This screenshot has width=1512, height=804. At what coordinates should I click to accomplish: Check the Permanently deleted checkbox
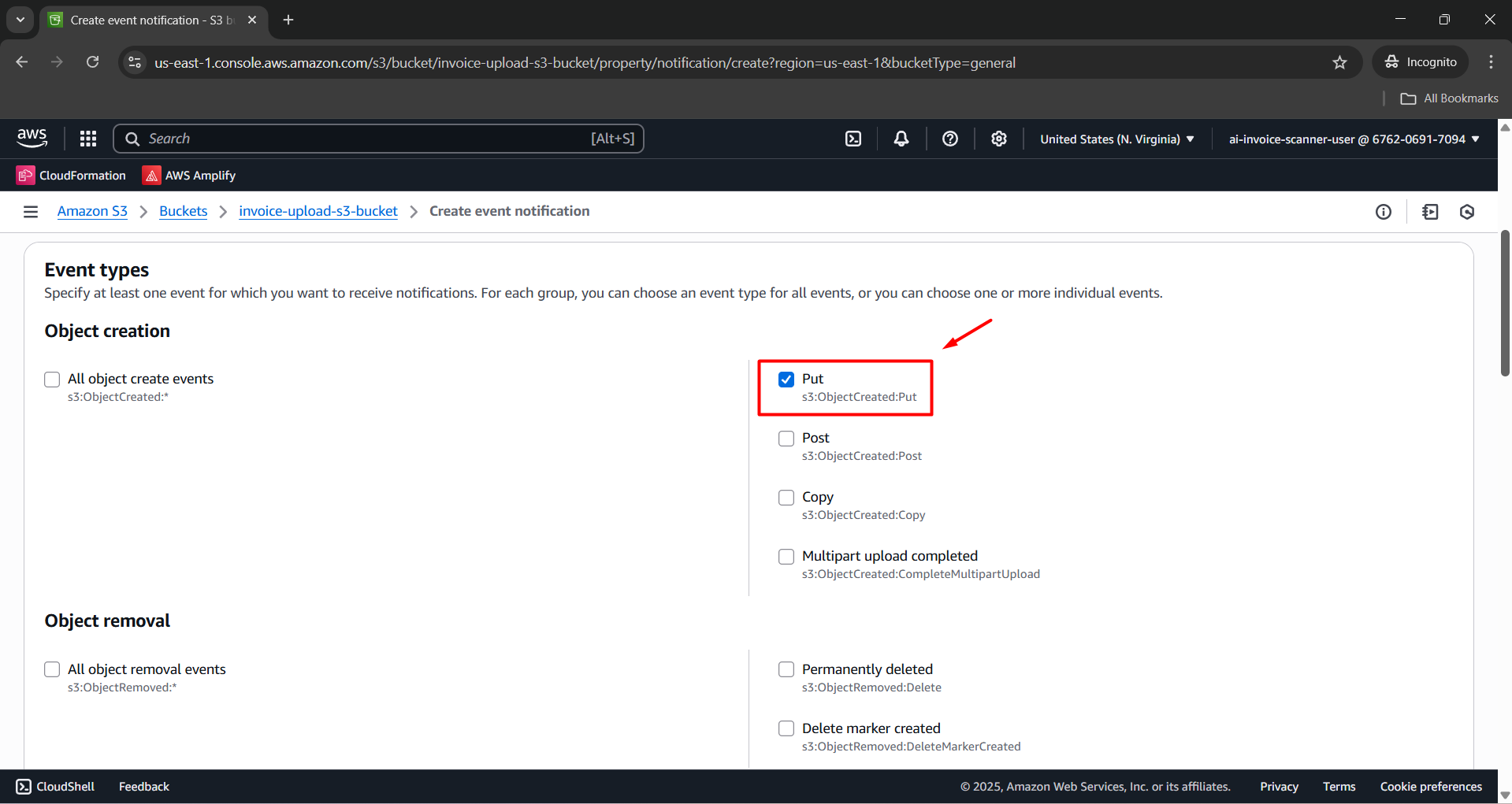[786, 669]
